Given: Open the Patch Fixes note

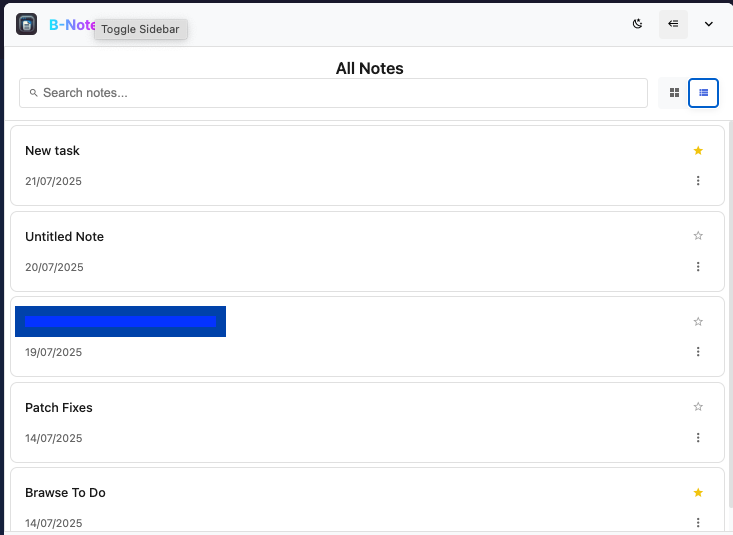Looking at the screenshot, I should (x=59, y=408).
